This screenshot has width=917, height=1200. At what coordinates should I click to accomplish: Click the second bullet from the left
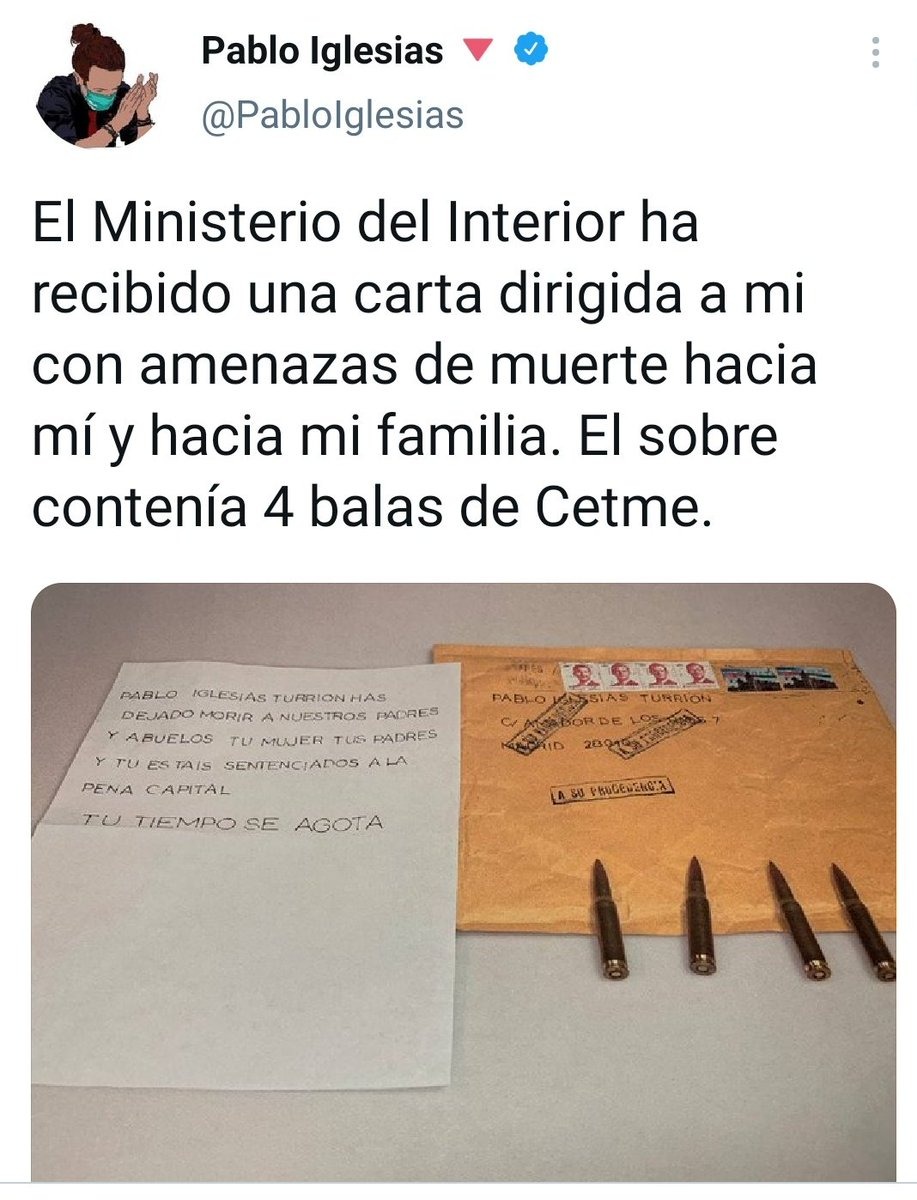pyautogui.click(x=700, y=914)
